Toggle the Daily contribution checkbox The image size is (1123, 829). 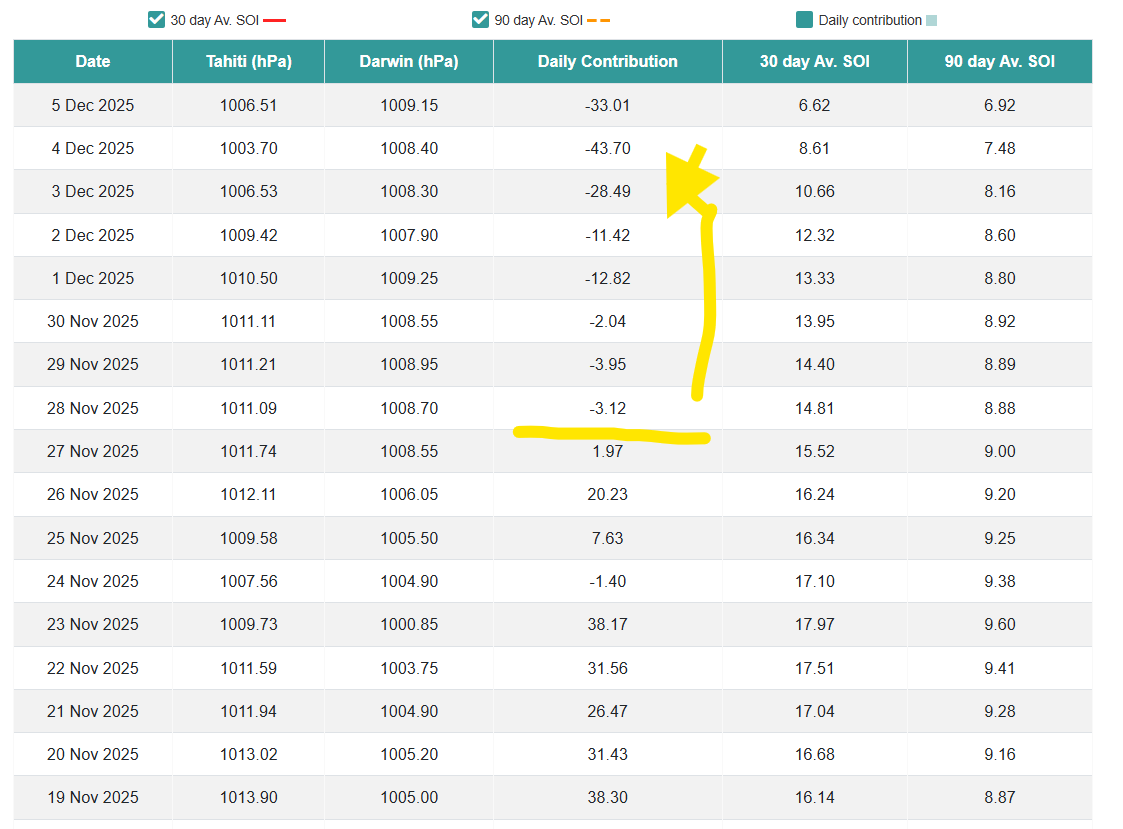tap(804, 20)
